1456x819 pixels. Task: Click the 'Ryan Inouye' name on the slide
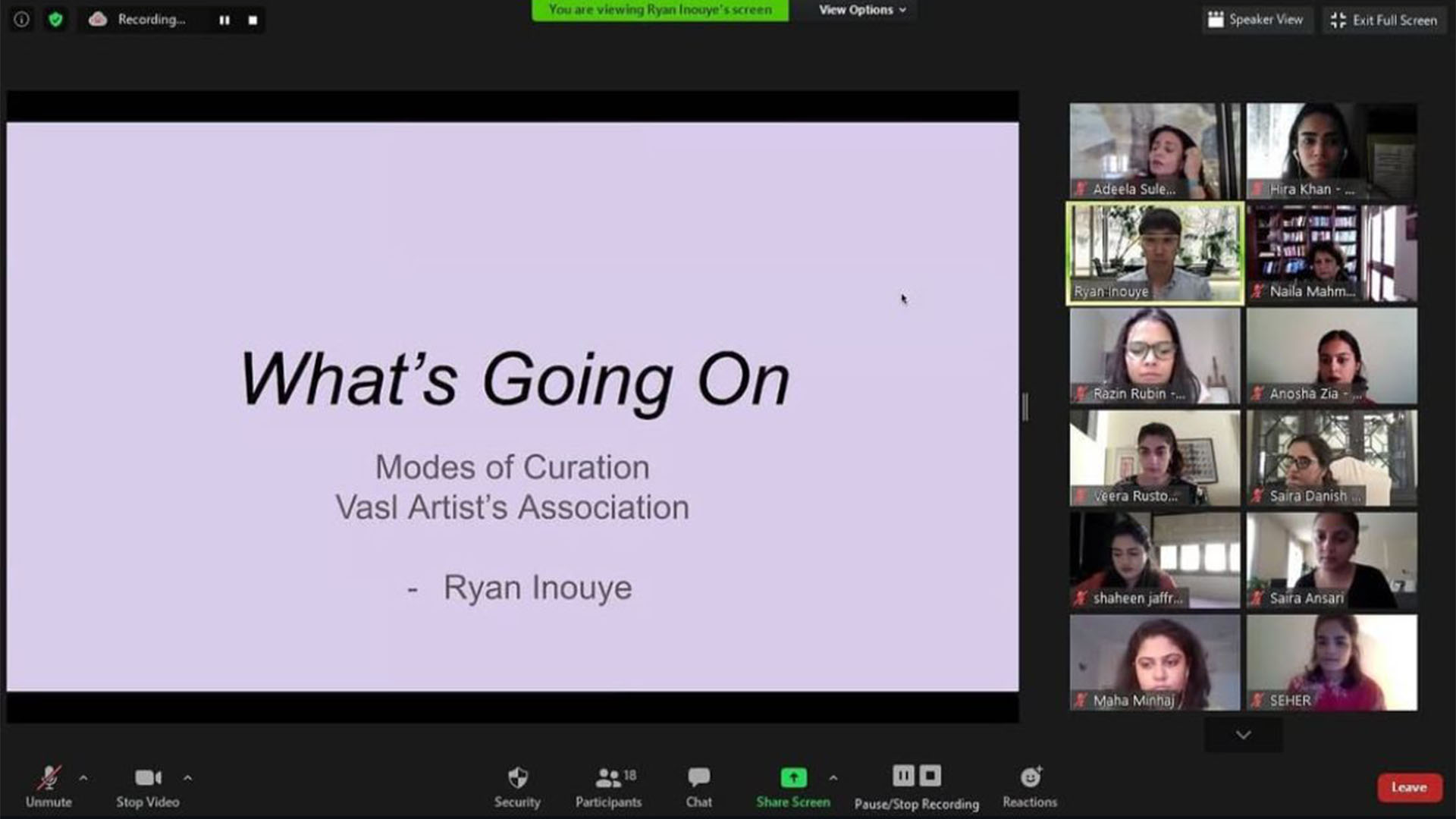pyautogui.click(x=538, y=588)
